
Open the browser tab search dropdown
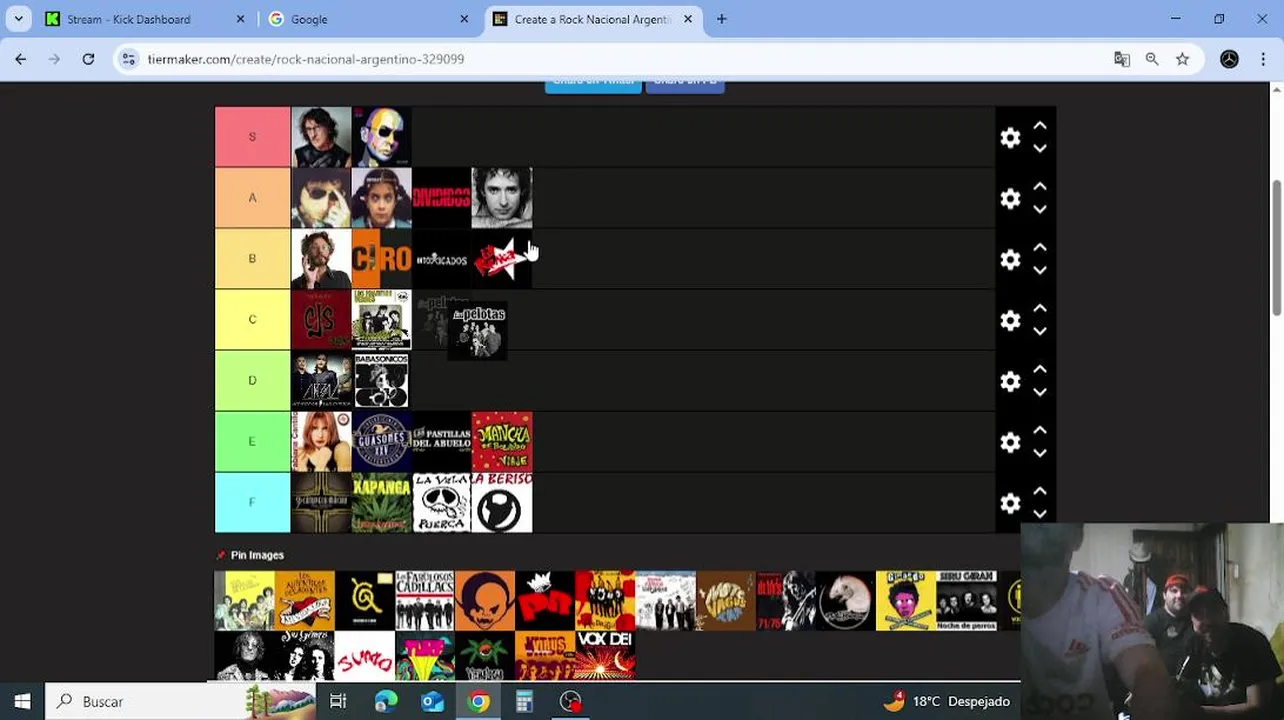pyautogui.click(x=18, y=19)
